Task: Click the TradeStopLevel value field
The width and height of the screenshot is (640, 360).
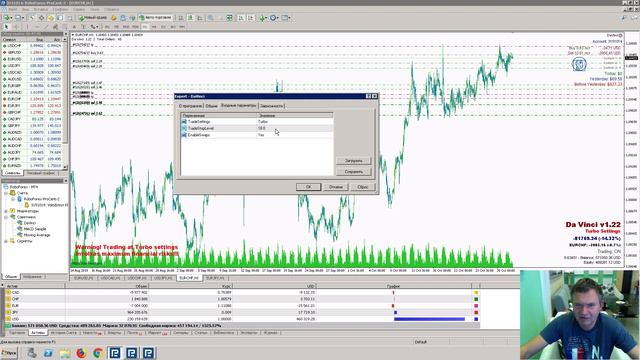Action: (x=294, y=128)
